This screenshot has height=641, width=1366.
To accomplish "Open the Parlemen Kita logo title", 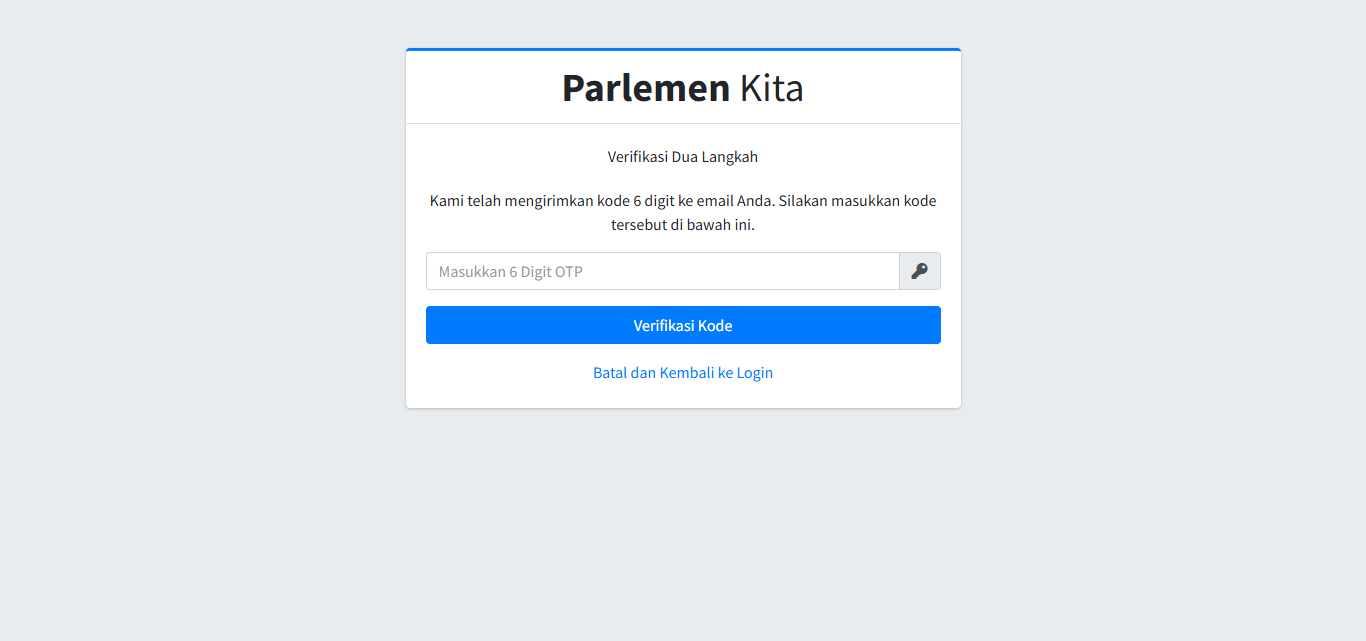I will tap(683, 88).
